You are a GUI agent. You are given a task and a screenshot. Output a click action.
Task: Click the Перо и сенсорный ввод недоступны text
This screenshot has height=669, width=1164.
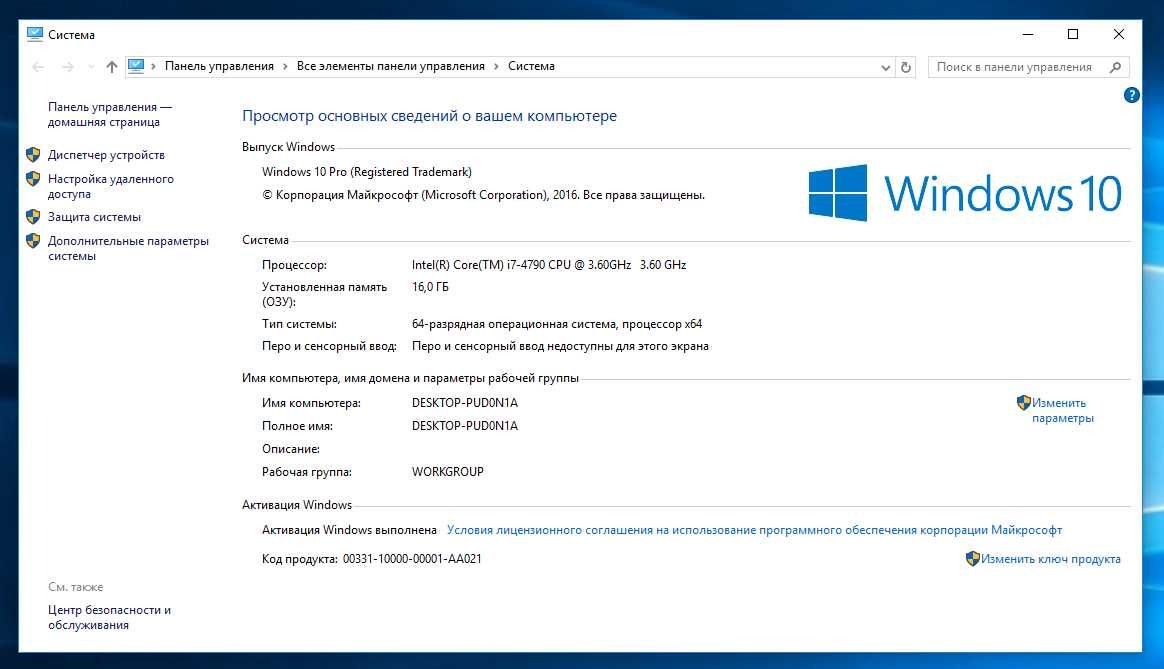(560, 346)
